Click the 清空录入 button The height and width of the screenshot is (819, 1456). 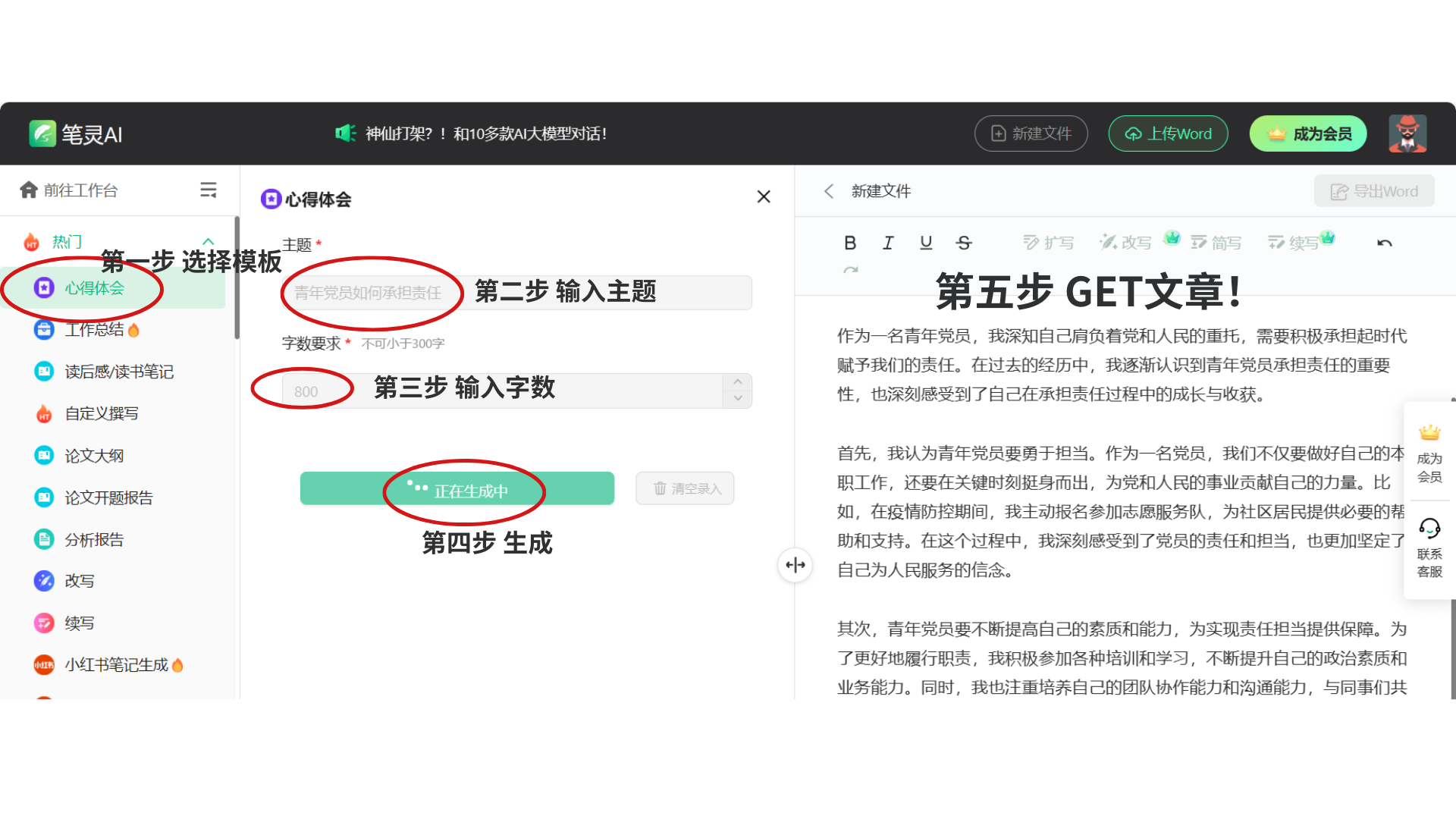pyautogui.click(x=685, y=488)
